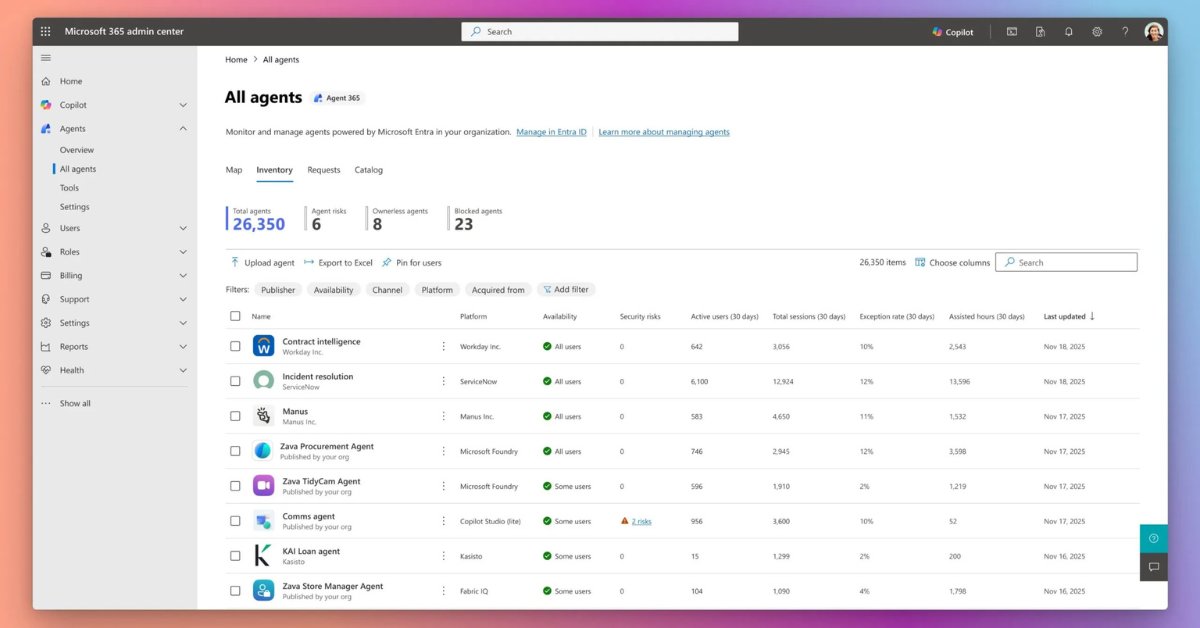Click the Zava Procurement Agent icon
This screenshot has height=628, width=1200.
[x=263, y=451]
